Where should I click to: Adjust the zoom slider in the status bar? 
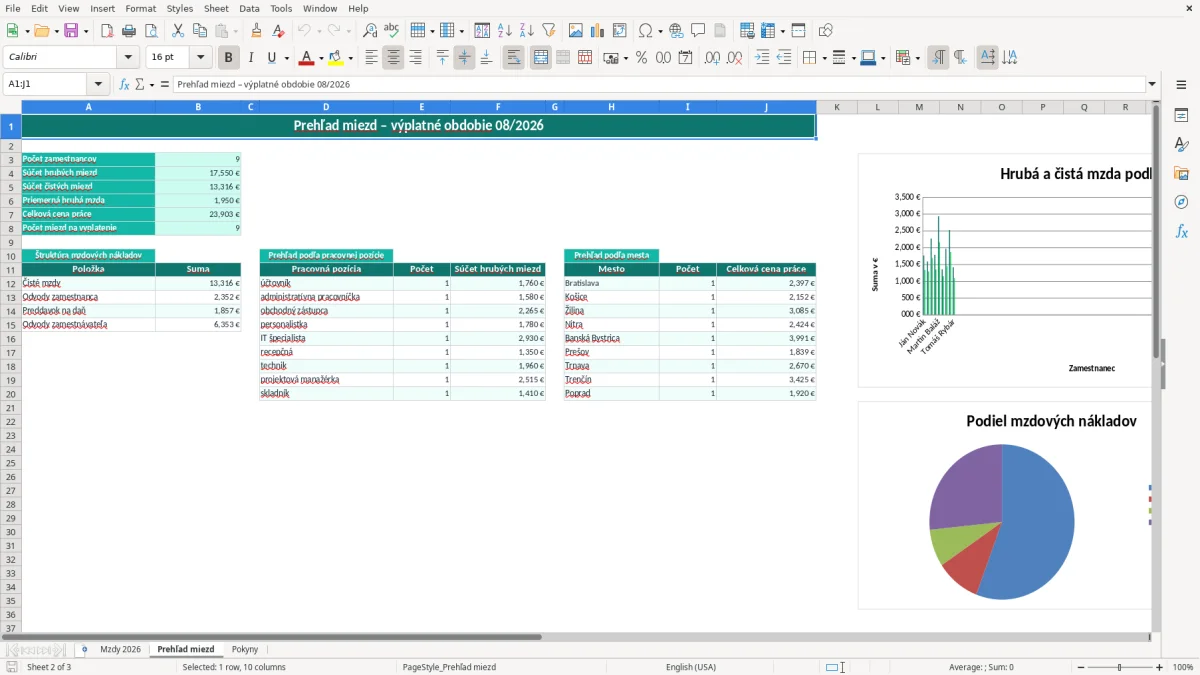tap(1120, 667)
